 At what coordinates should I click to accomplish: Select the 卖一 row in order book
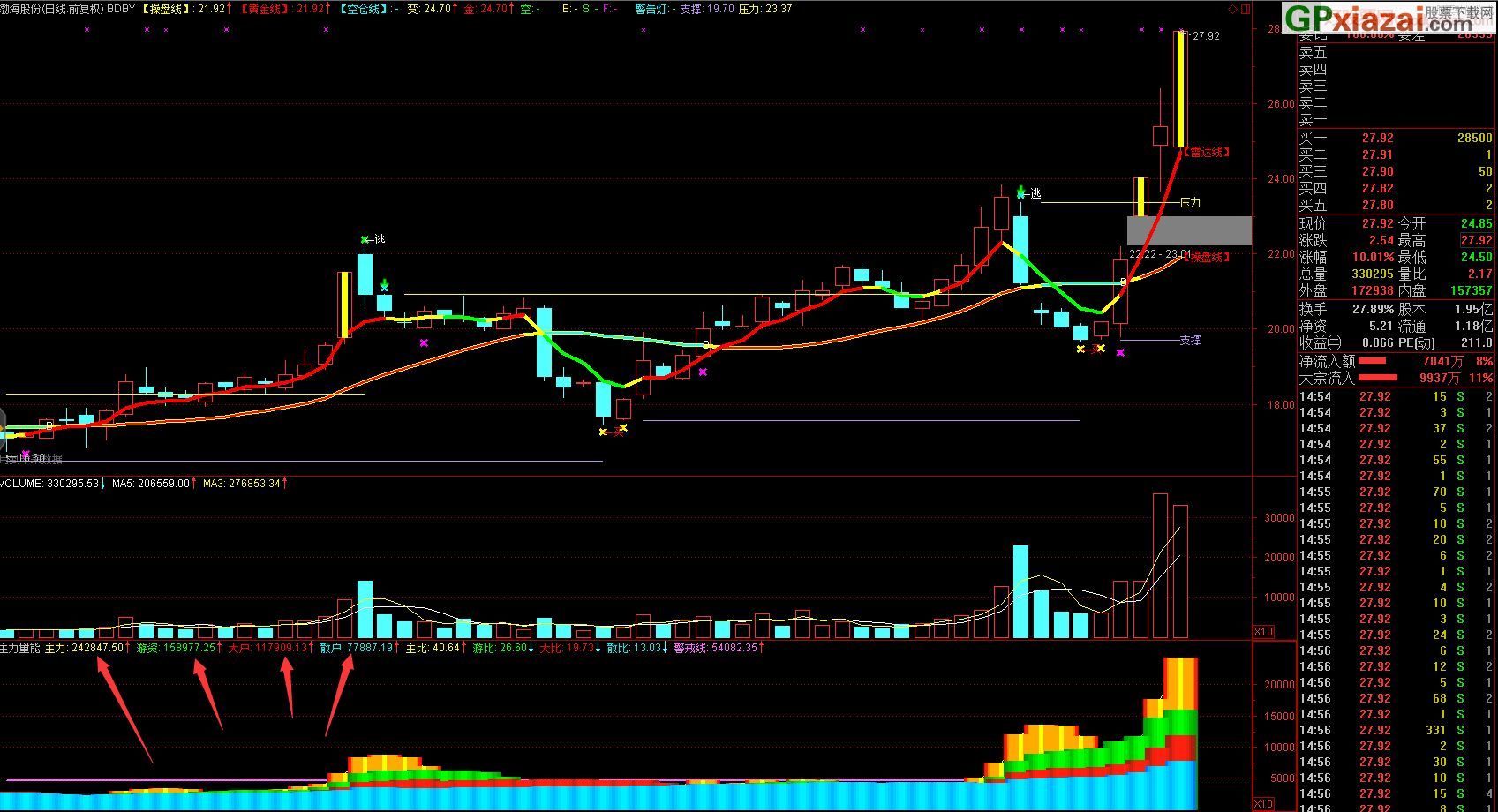(x=1396, y=119)
